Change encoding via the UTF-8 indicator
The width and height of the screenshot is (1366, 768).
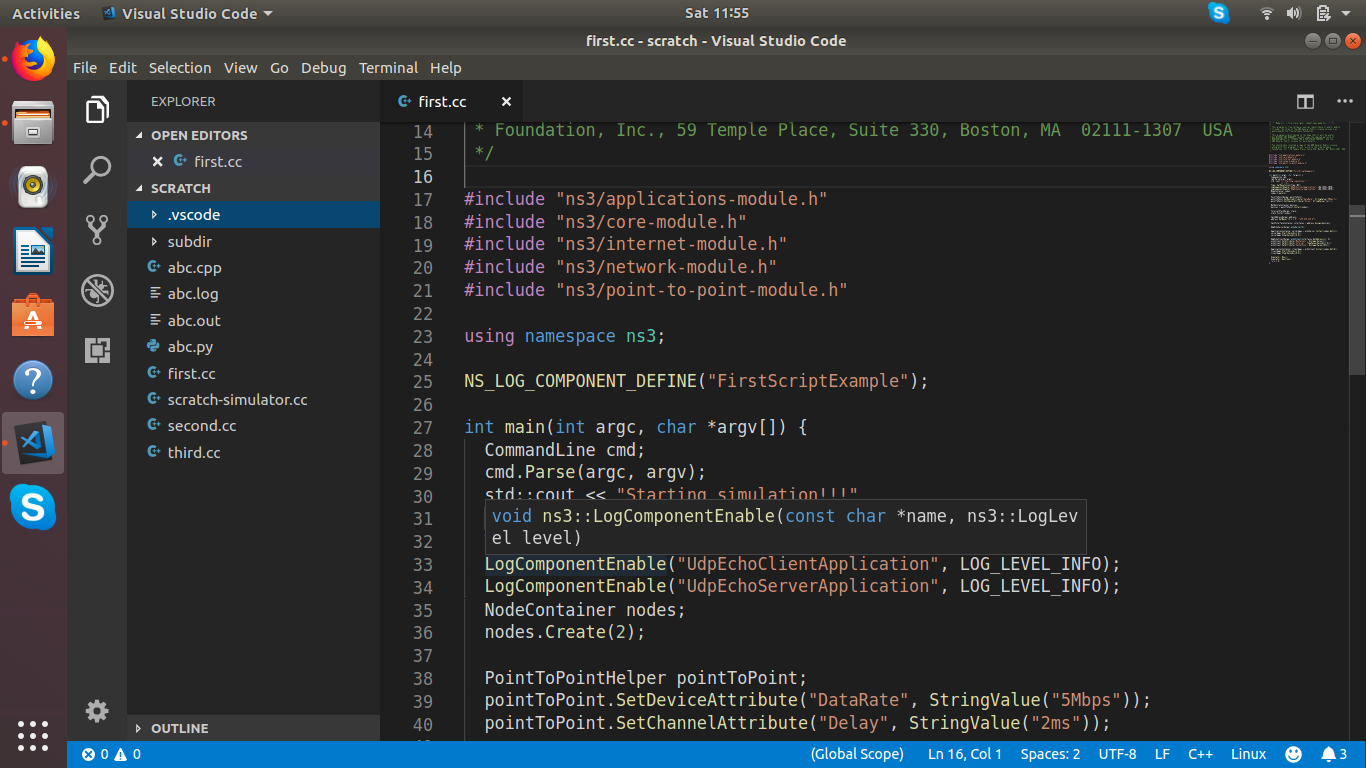click(1117, 754)
